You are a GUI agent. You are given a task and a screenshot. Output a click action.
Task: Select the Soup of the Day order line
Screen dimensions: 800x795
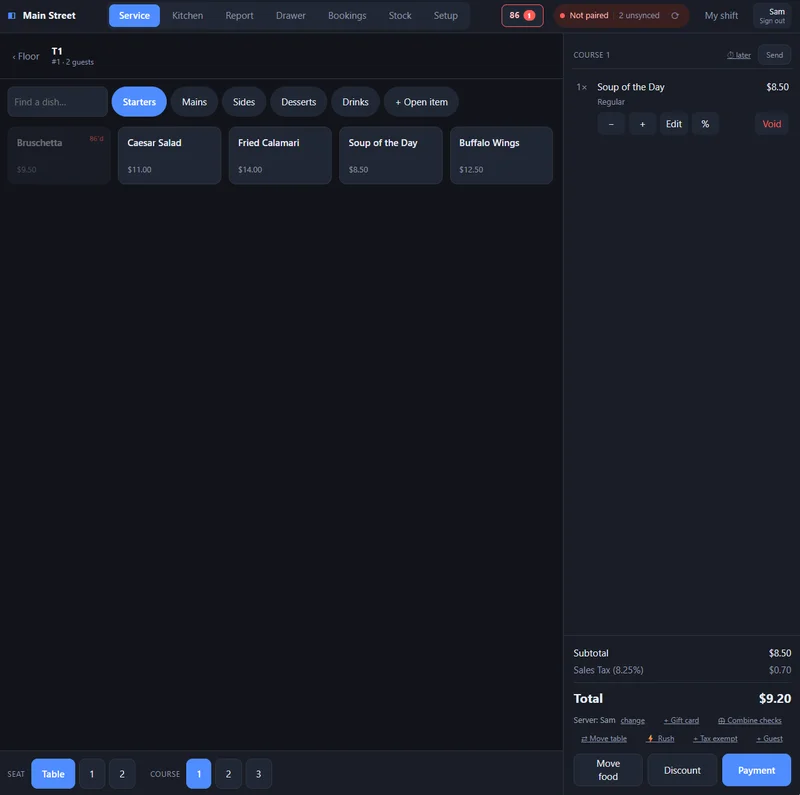(x=682, y=93)
